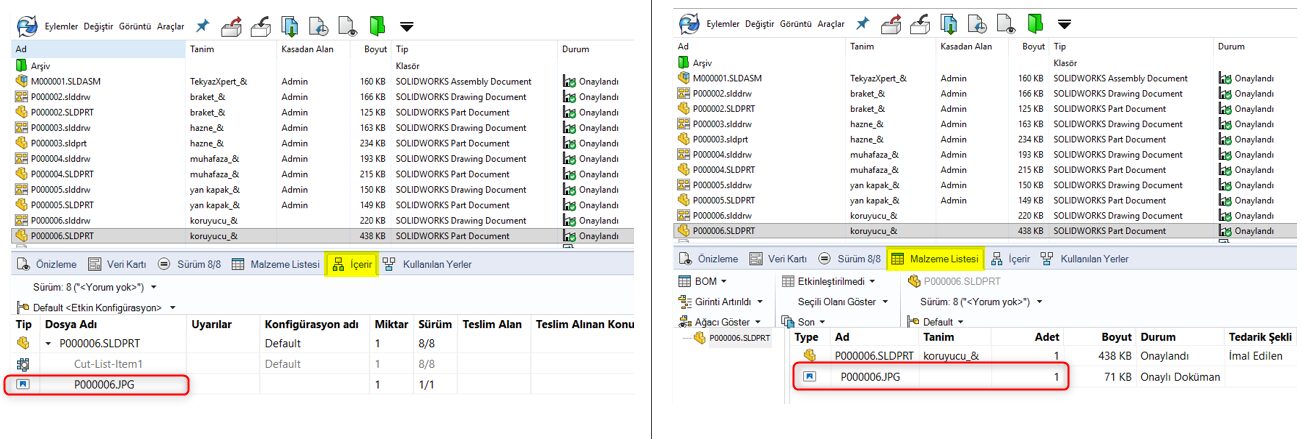Collapse the P000006.SLDPRT tree node in İçerir list
Screen dimensions: 1302x439
tap(47, 343)
